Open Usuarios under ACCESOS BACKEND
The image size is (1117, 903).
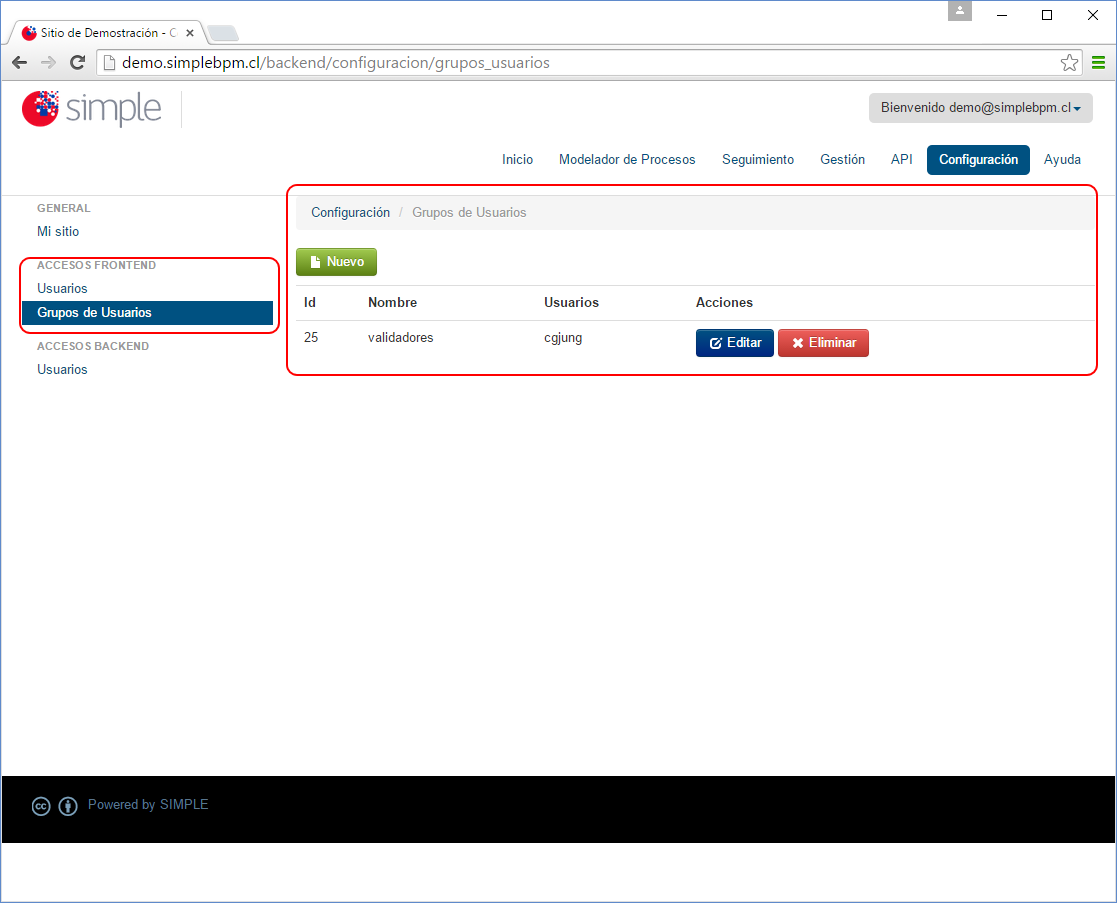(x=58, y=369)
